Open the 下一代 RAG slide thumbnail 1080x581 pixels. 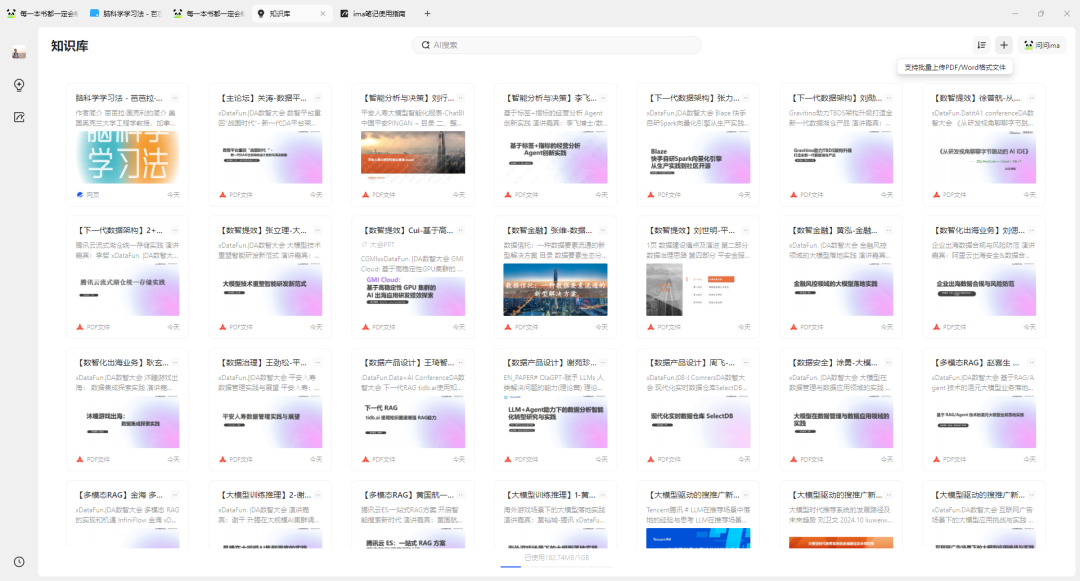413,421
